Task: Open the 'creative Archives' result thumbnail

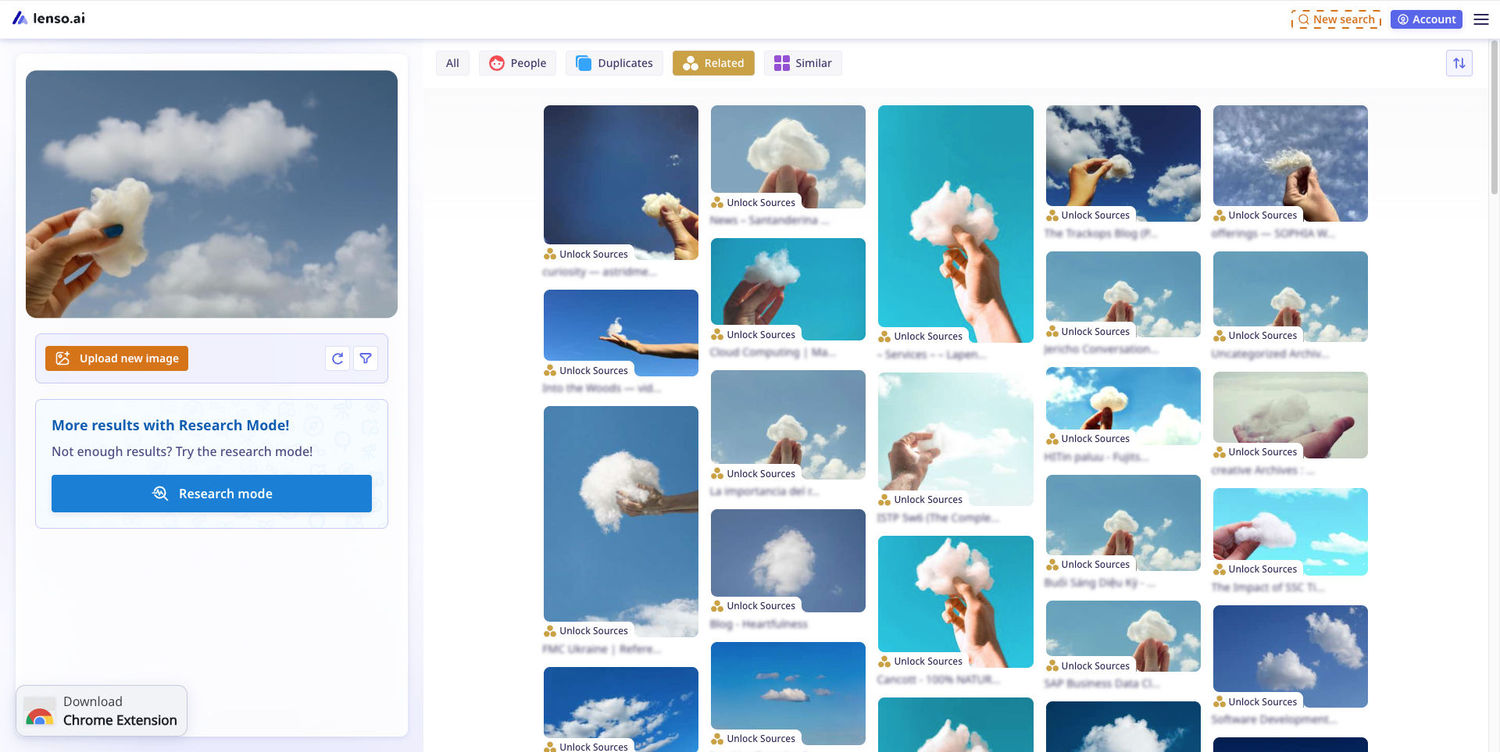Action: [x=1290, y=415]
